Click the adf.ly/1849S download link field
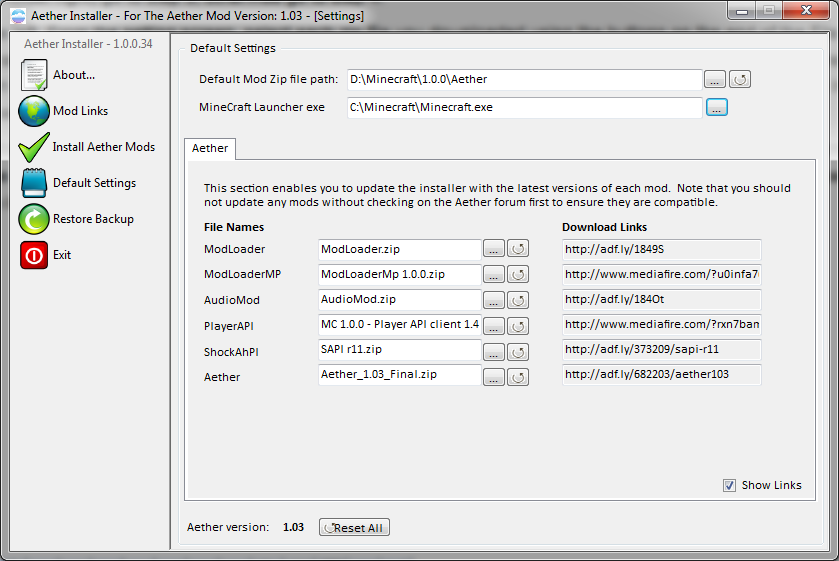 tap(662, 249)
